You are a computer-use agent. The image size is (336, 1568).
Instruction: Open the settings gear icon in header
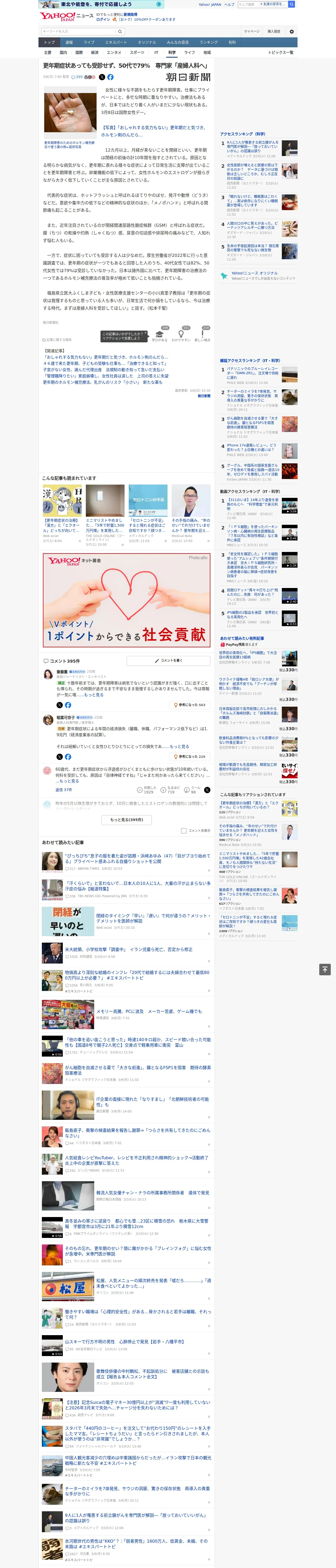292,32
